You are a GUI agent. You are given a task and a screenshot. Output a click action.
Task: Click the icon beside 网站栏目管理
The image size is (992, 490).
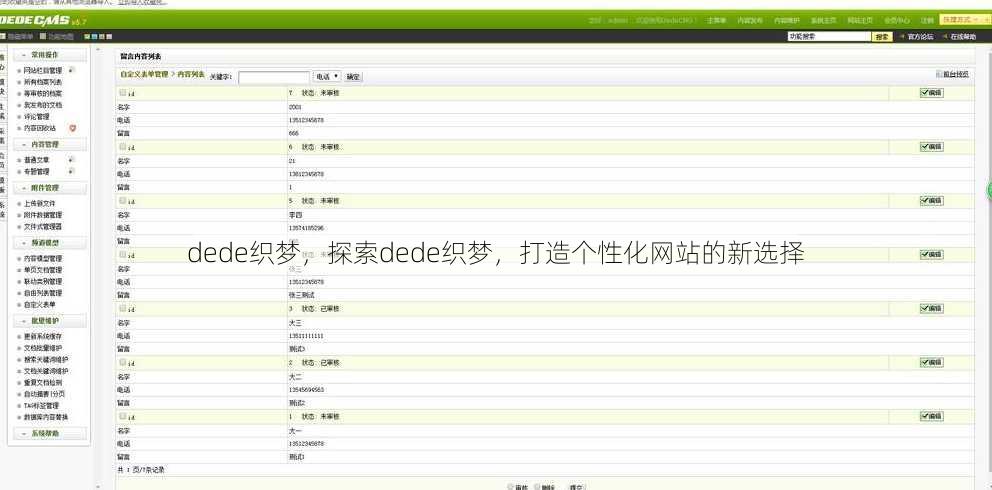(71, 70)
